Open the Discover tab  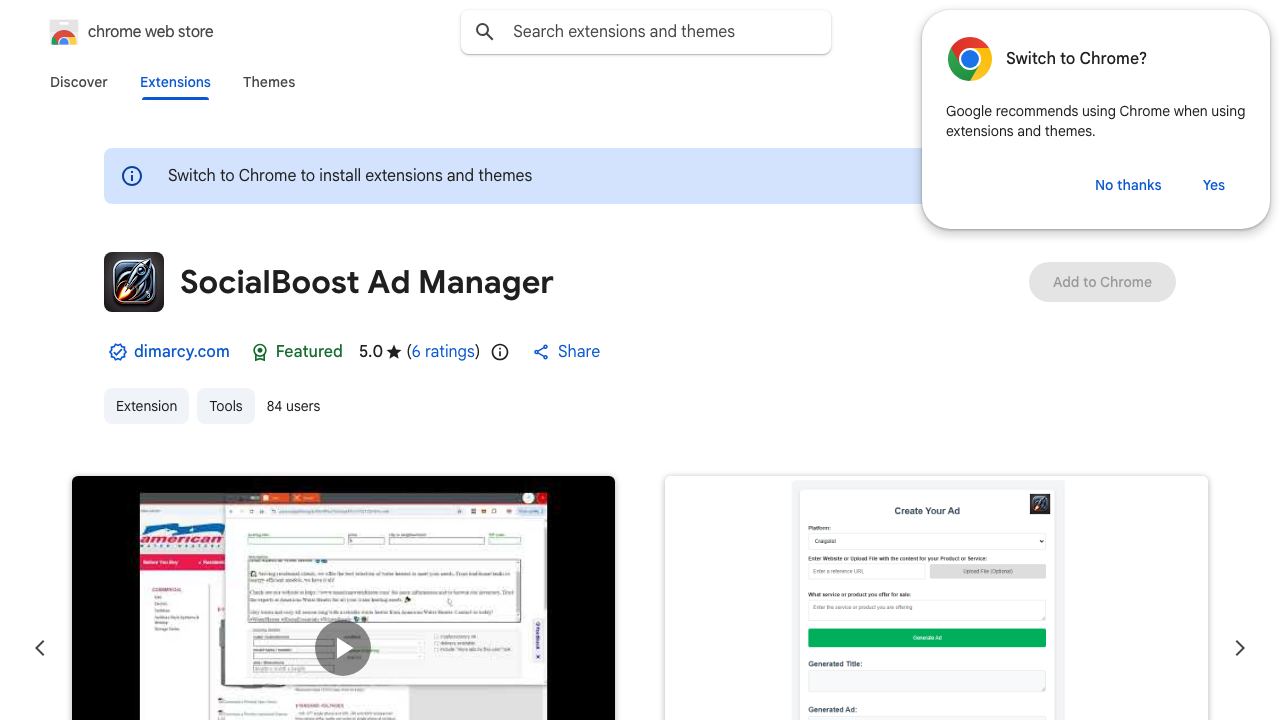[x=79, y=82]
